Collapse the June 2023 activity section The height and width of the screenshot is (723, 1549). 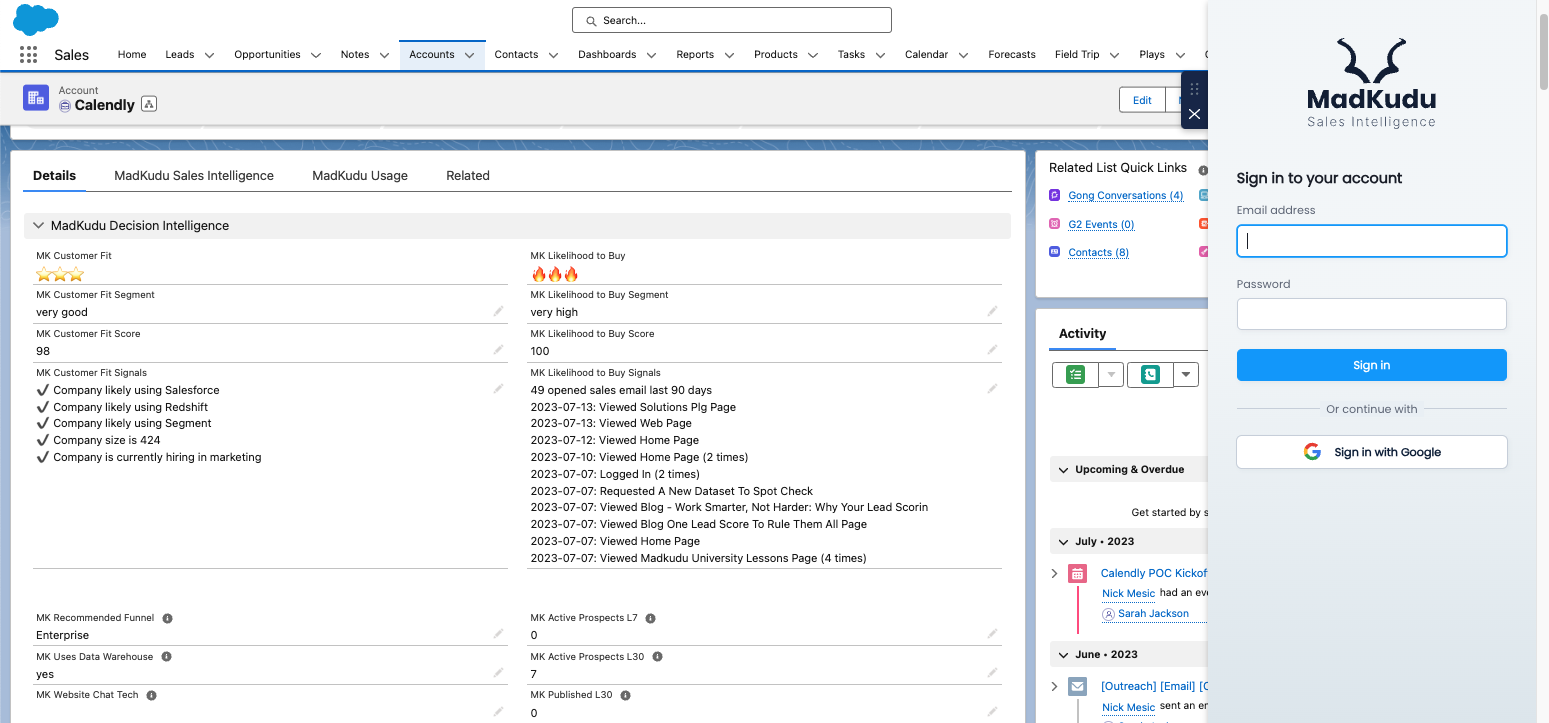(x=1061, y=655)
